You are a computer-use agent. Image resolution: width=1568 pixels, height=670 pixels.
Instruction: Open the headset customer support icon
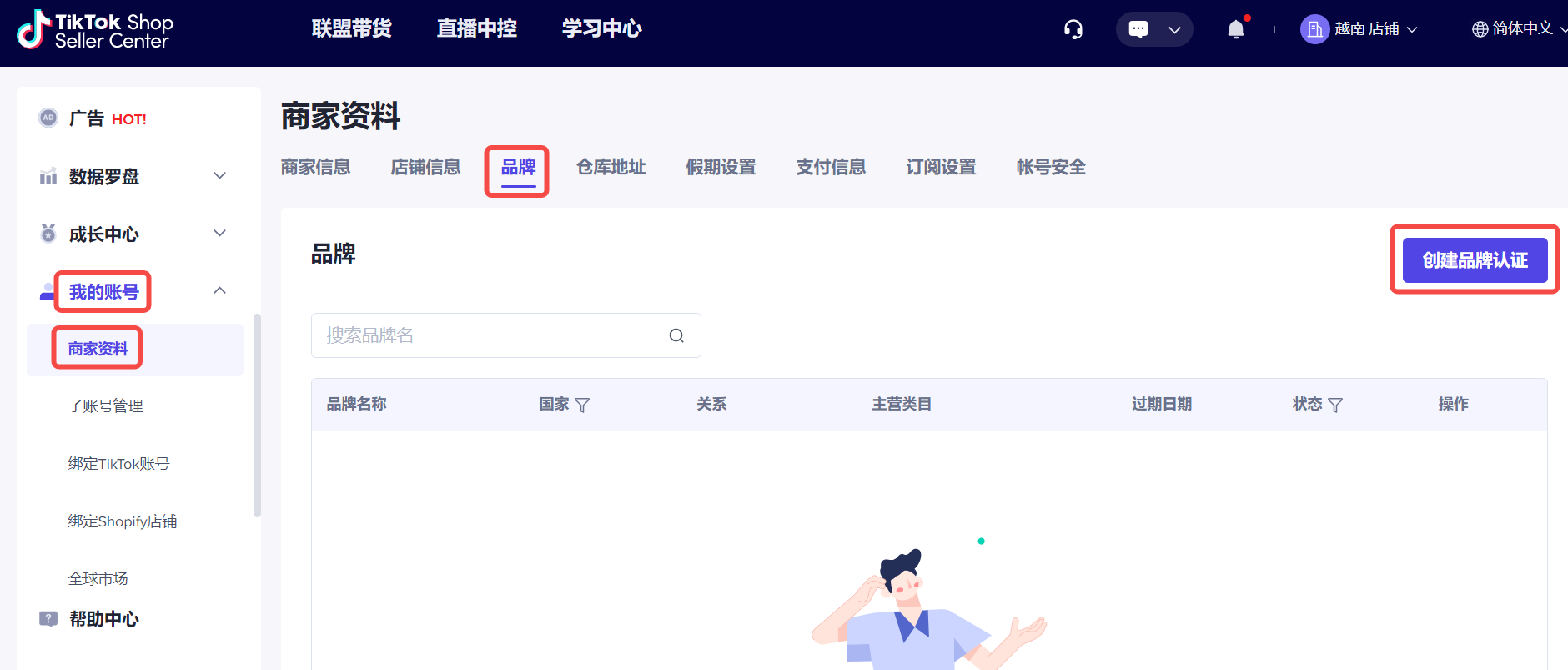pos(1073,30)
